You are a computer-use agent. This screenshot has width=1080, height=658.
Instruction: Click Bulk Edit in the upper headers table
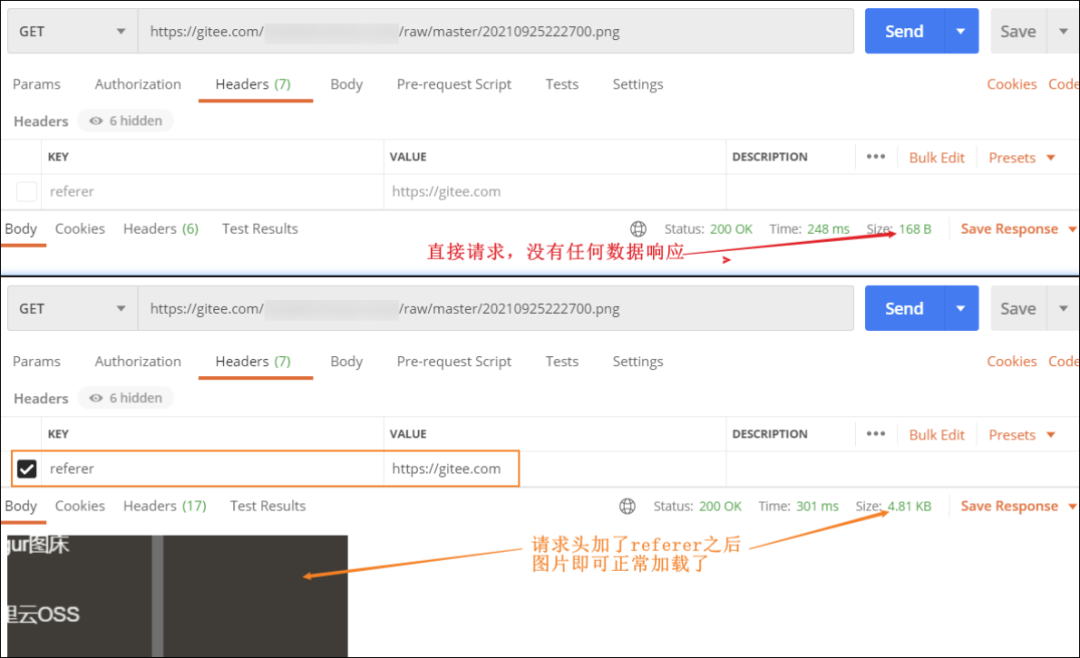pos(937,158)
